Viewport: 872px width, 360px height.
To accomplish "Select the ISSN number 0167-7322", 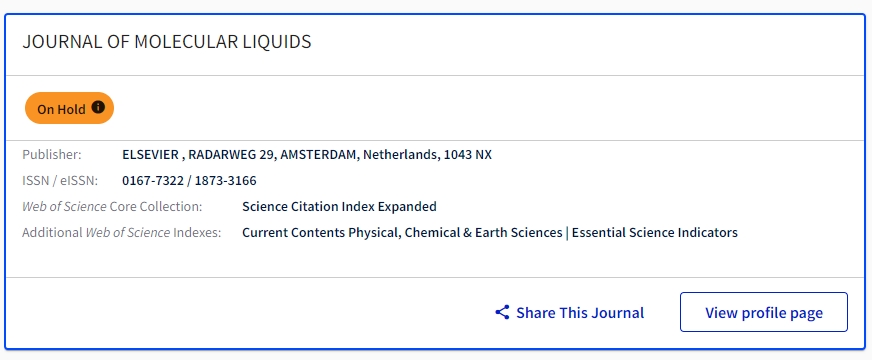I will click(150, 181).
